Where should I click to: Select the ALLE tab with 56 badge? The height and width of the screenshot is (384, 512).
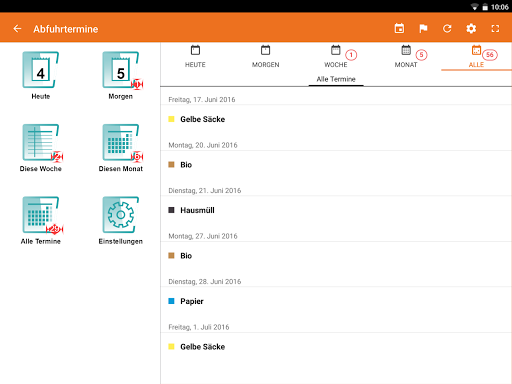(477, 57)
